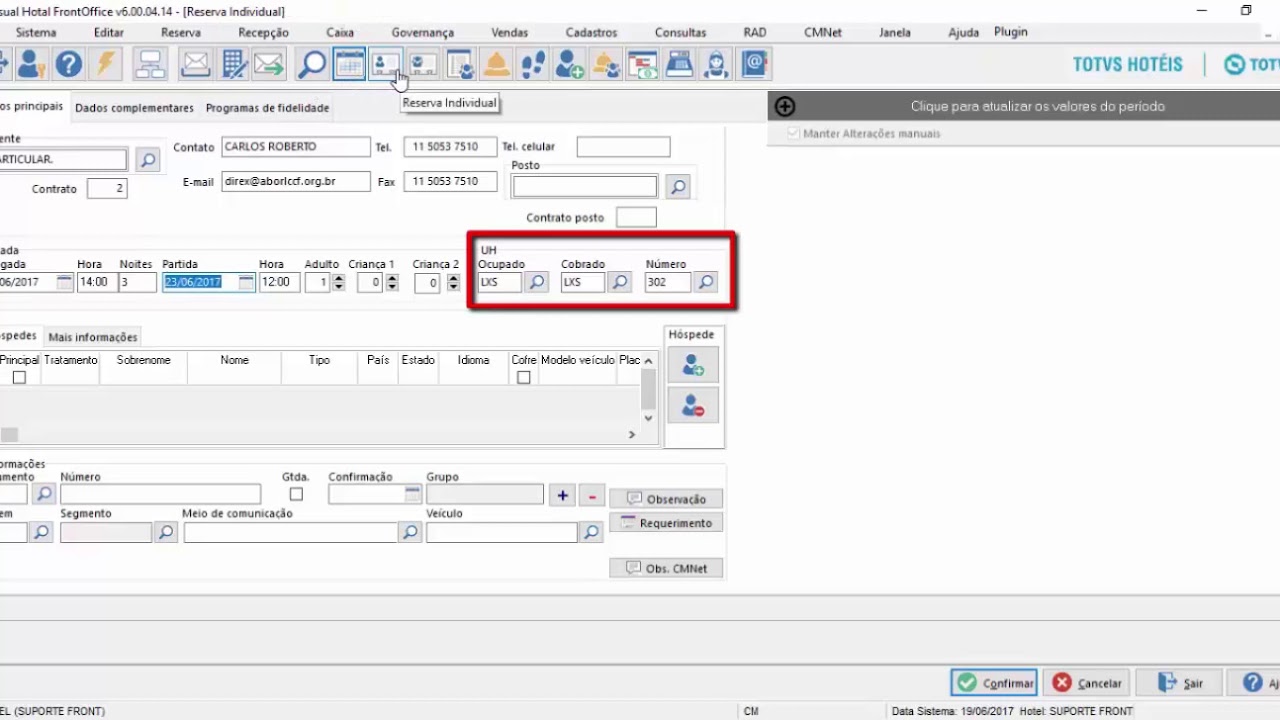This screenshot has height=720, width=1280.
Task: Click the envelope with green arrow icon
Action: click(270, 64)
